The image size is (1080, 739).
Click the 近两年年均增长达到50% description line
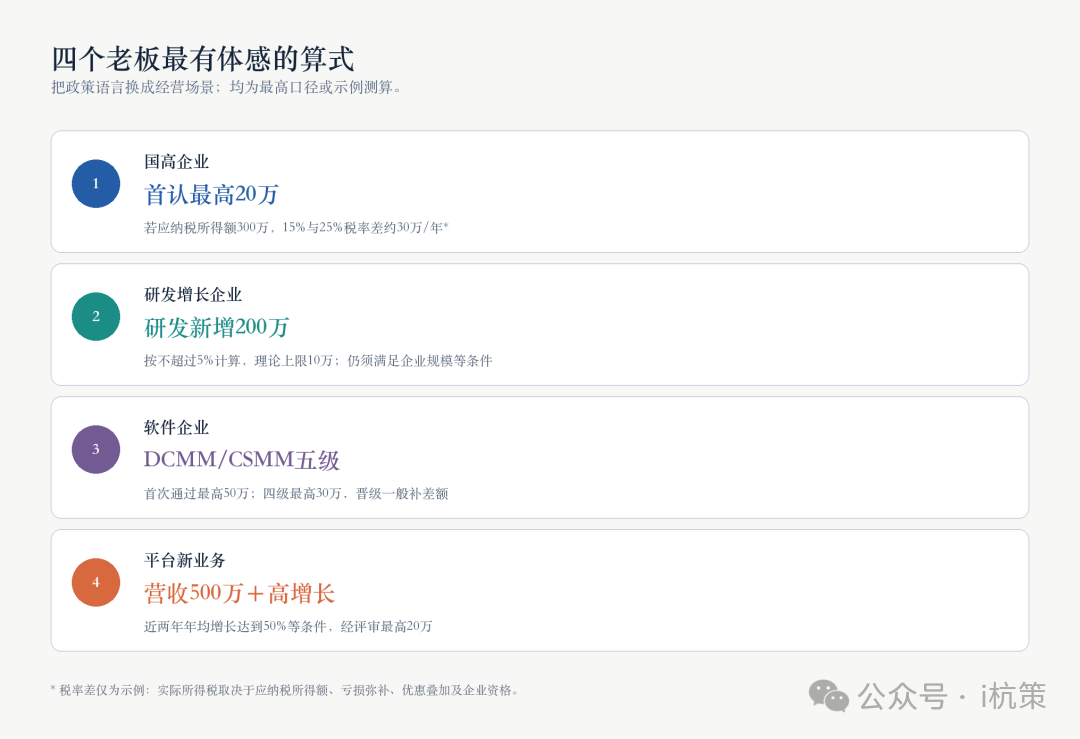coord(288,626)
